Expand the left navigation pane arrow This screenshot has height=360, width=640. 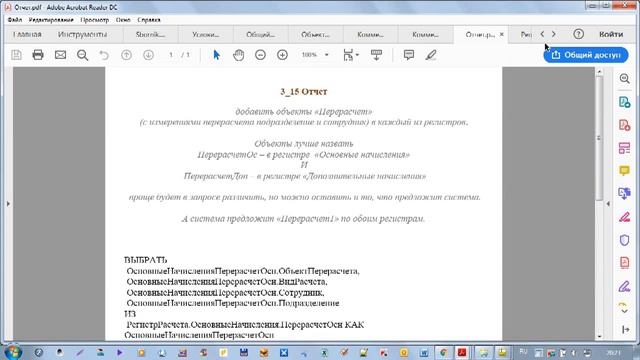tap(8, 203)
